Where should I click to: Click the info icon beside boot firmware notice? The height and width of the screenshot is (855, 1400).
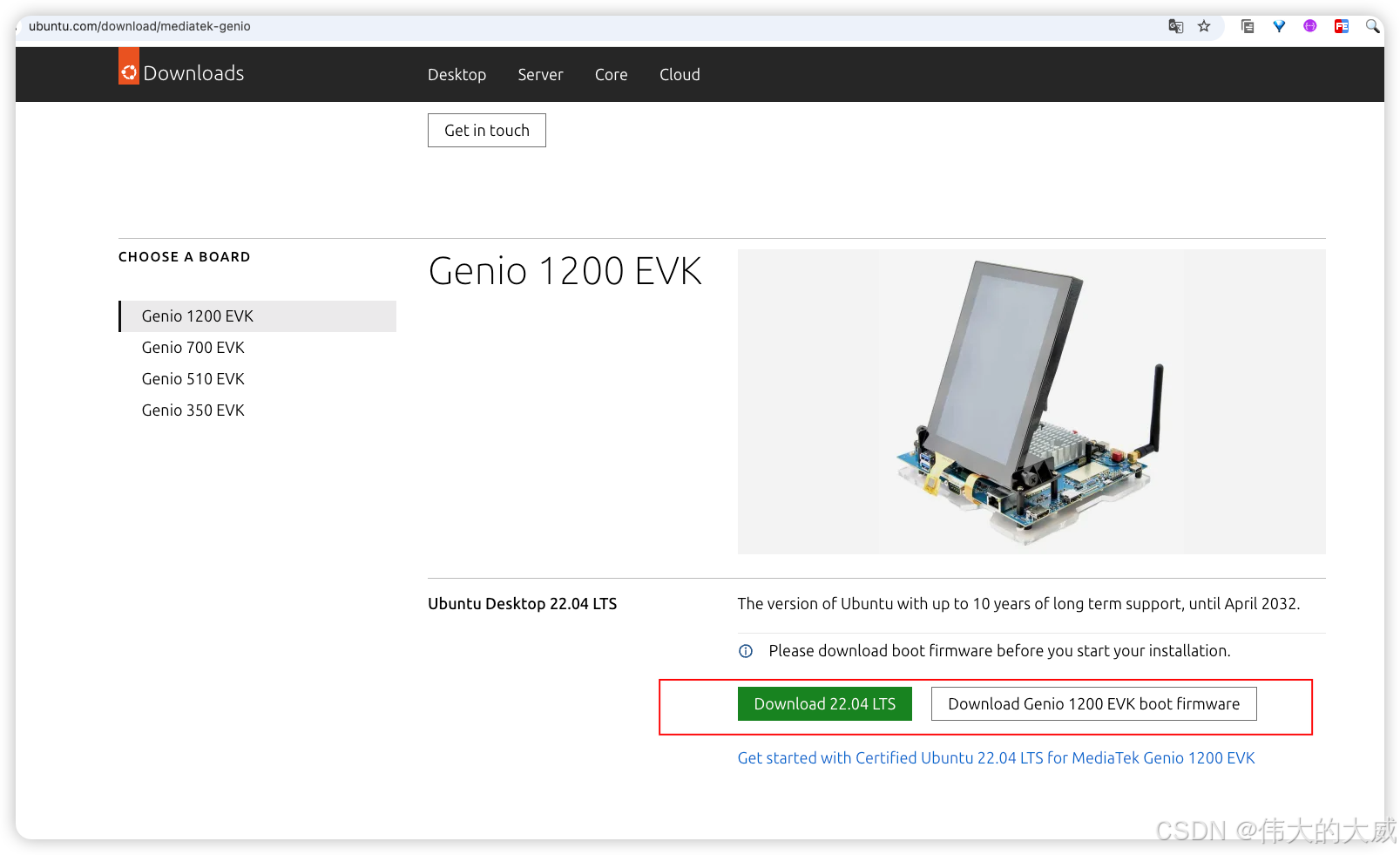[x=746, y=651]
